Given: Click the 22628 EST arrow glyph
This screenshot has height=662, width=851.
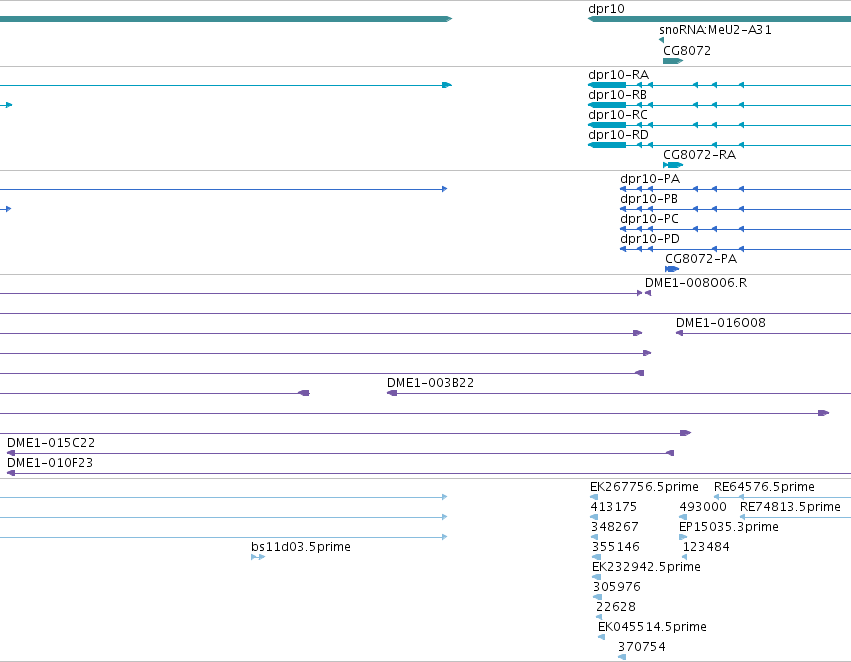Looking at the screenshot, I should coord(599,617).
